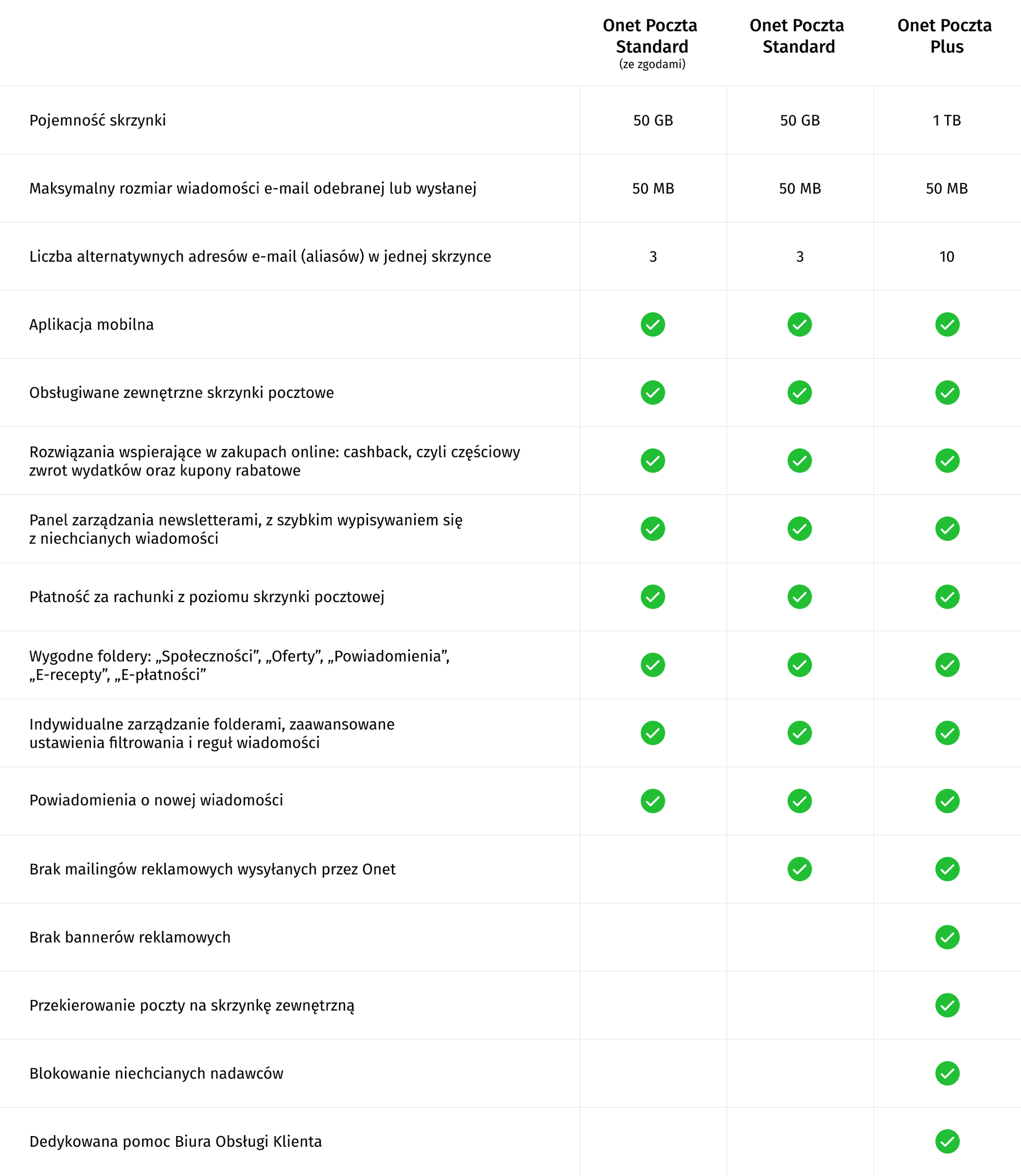The width and height of the screenshot is (1021, 1176).
Task: Click 50 MB value in Plus column
Action: (947, 189)
